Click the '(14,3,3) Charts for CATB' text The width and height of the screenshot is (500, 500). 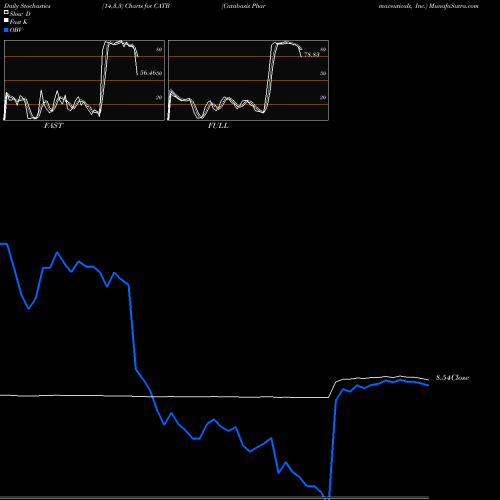pyautogui.click(x=136, y=6)
